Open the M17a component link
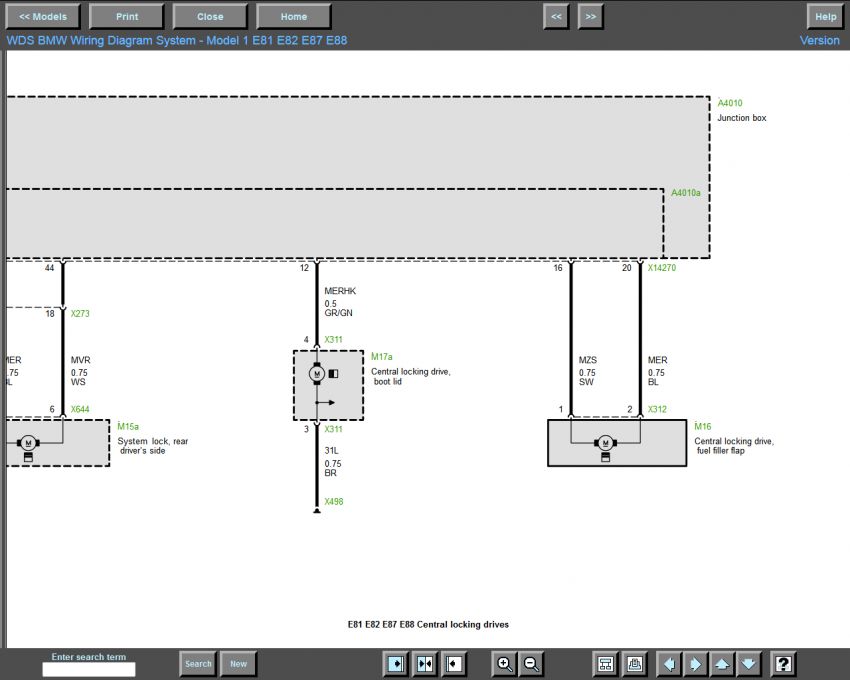This screenshot has height=680, width=850. pos(382,357)
